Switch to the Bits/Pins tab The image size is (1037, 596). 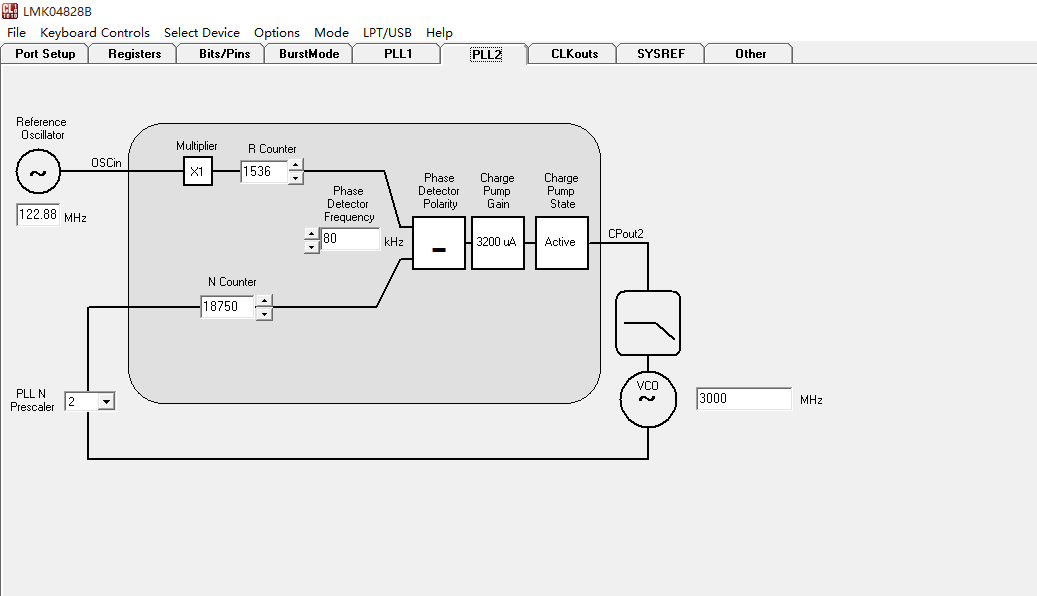[224, 54]
